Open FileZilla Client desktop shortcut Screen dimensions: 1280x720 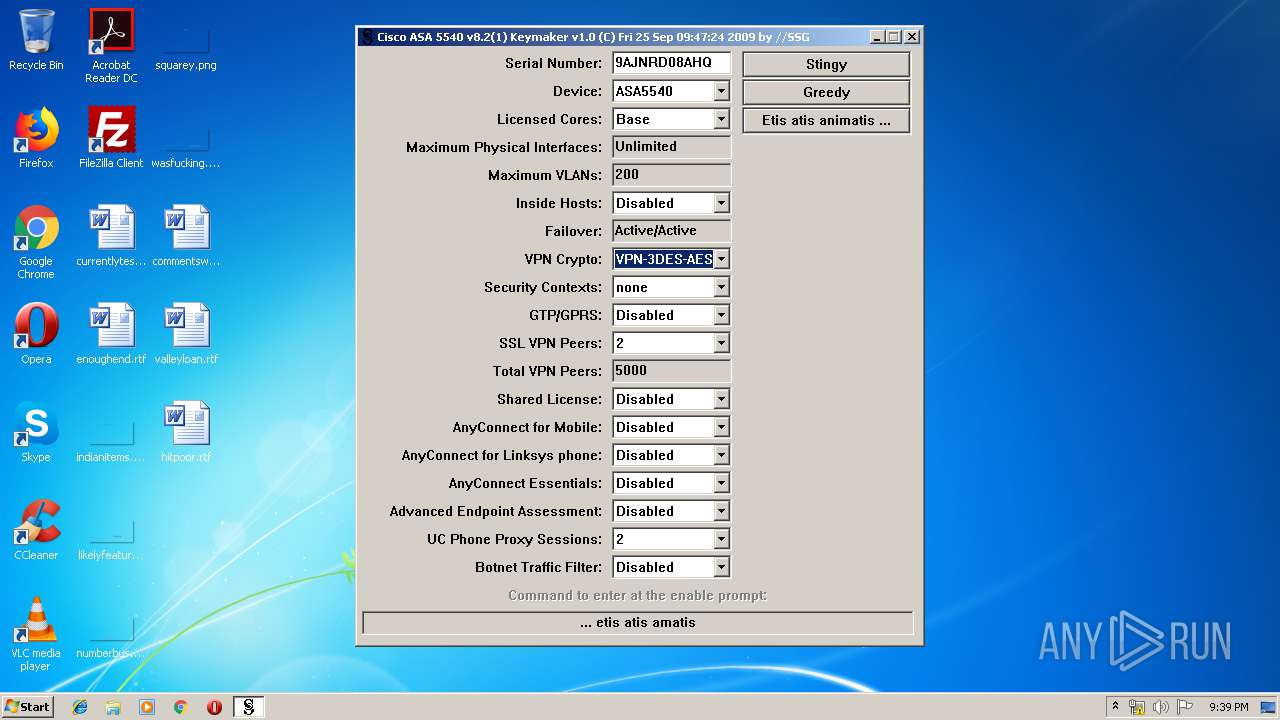[x=111, y=138]
